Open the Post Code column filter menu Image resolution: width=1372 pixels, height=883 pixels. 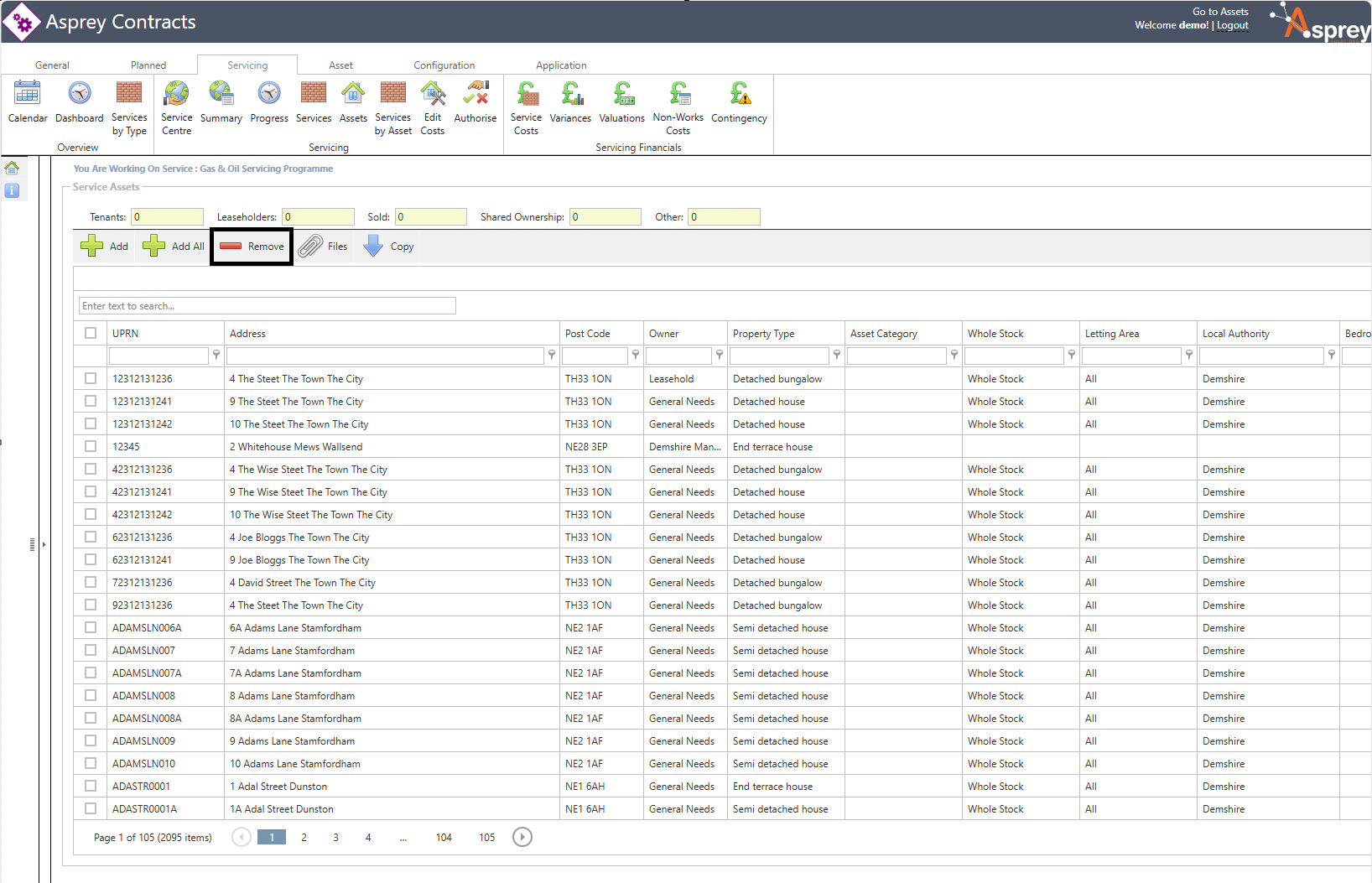pos(636,356)
